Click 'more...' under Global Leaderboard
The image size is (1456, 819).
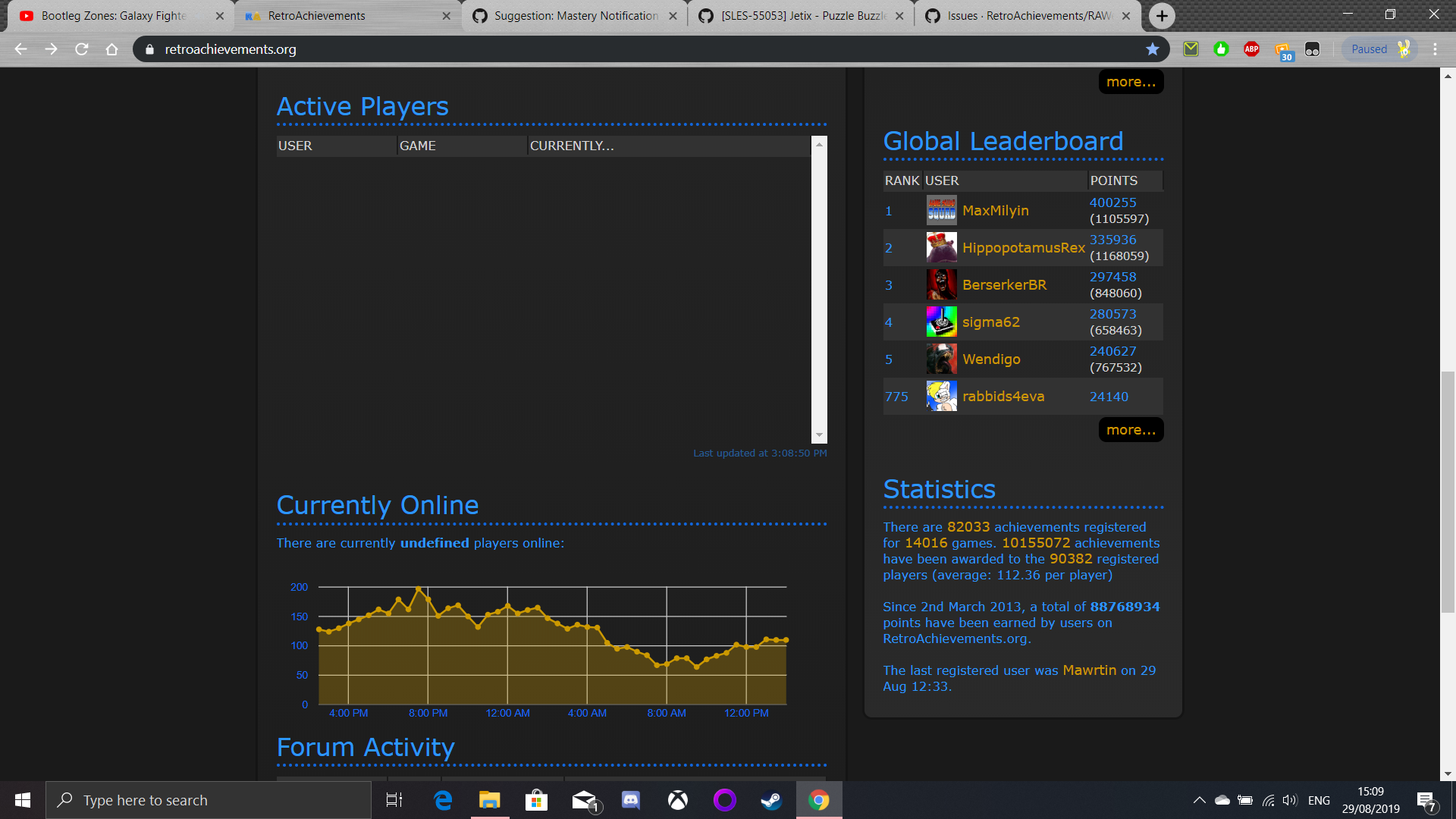1131,429
